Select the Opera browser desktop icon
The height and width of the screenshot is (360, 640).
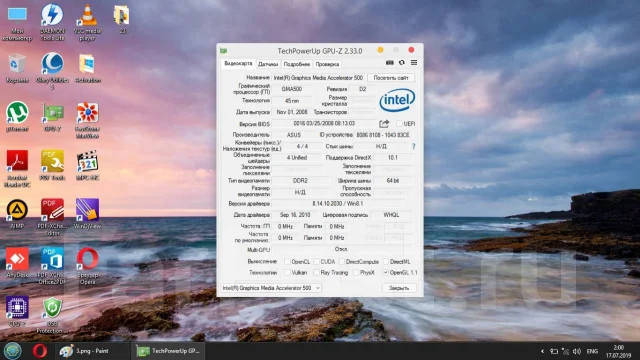(x=87, y=266)
